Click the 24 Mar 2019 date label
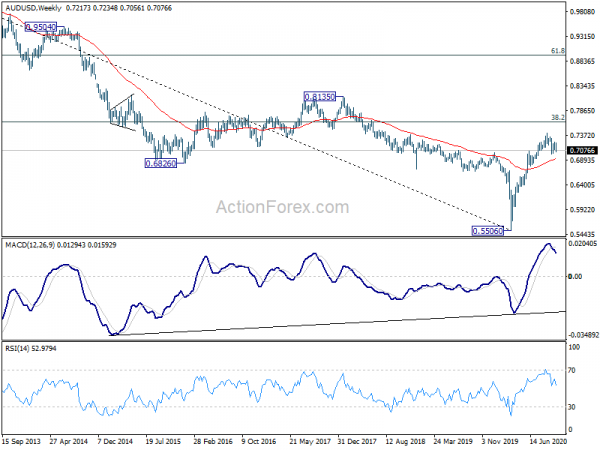Image resolution: width=600 pixels, height=450 pixels. click(x=453, y=442)
